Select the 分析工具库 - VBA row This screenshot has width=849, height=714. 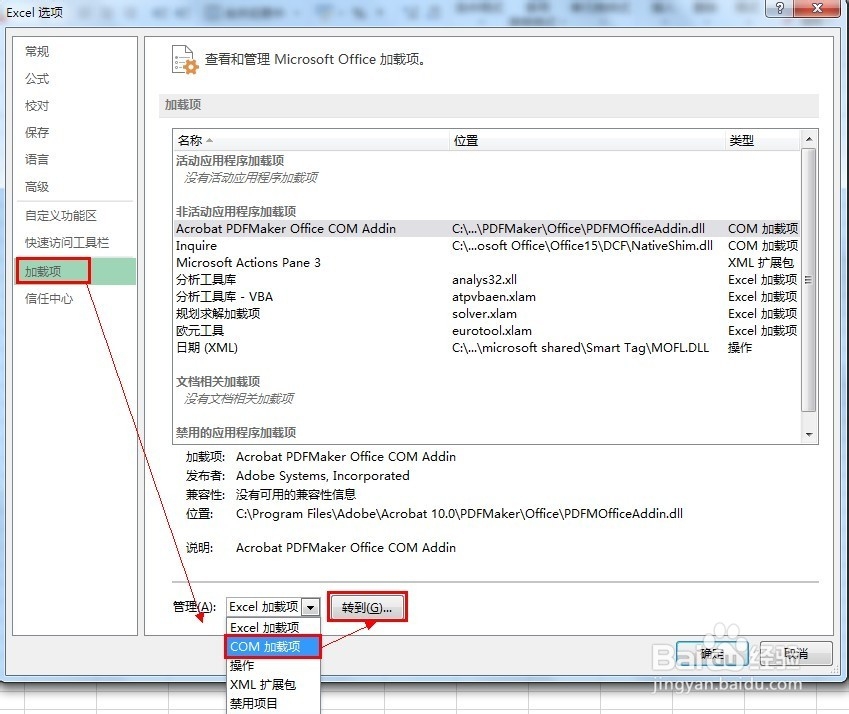(x=486, y=297)
